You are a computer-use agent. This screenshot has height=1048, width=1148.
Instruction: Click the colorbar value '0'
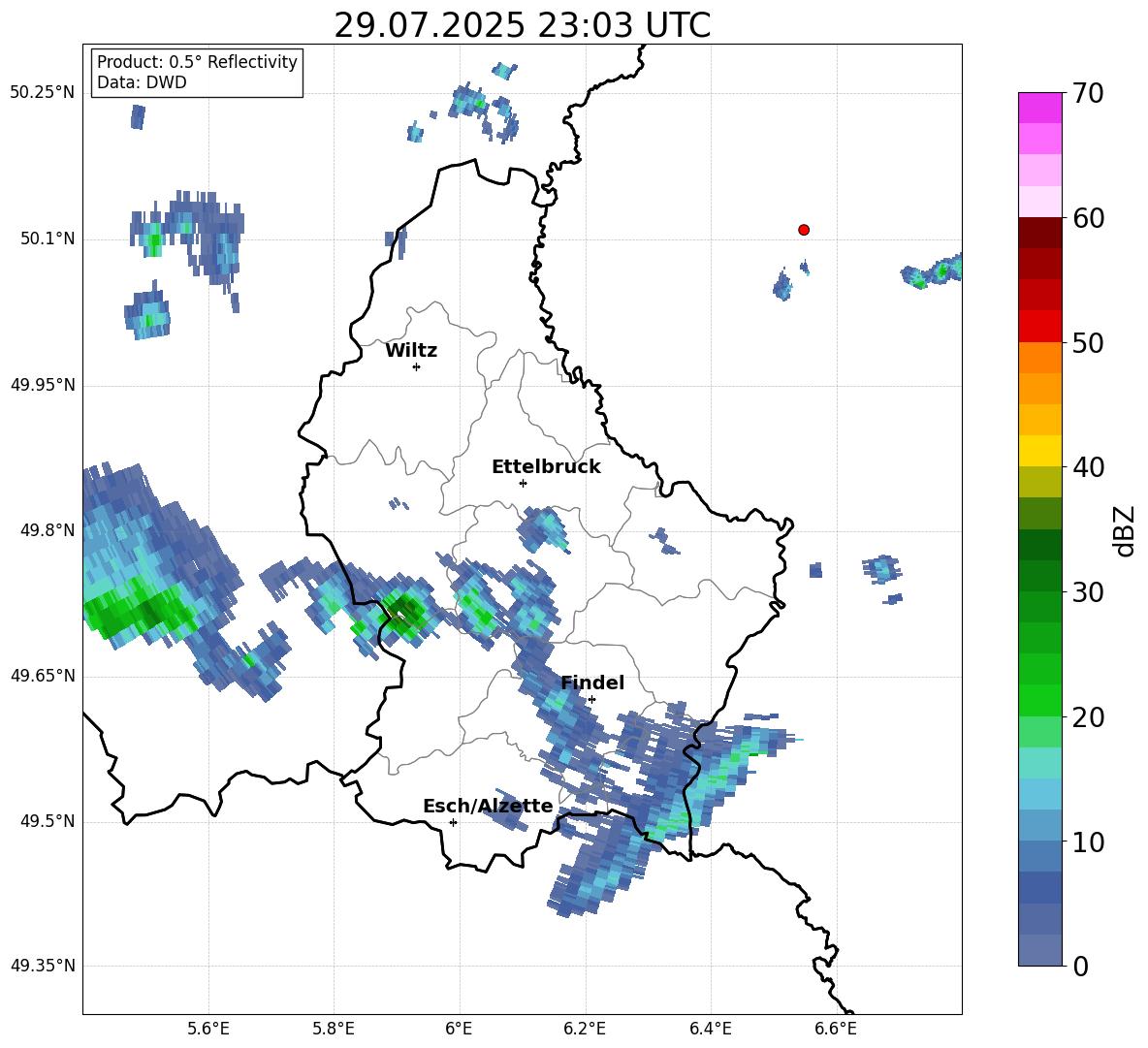[x=1080, y=966]
